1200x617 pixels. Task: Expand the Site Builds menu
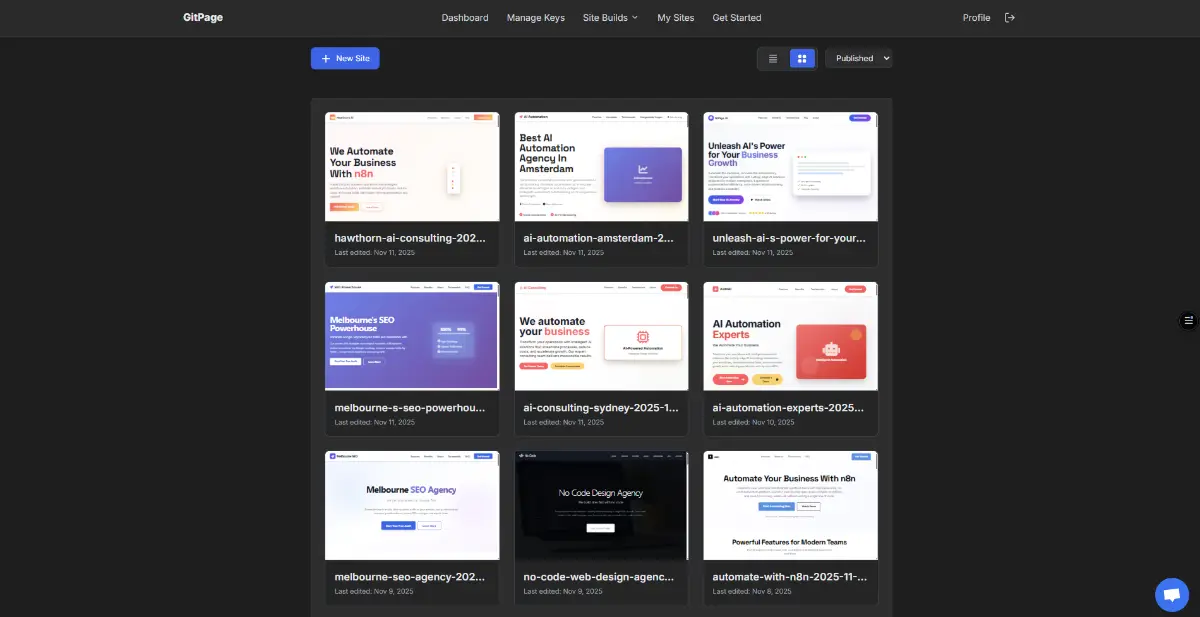point(610,17)
